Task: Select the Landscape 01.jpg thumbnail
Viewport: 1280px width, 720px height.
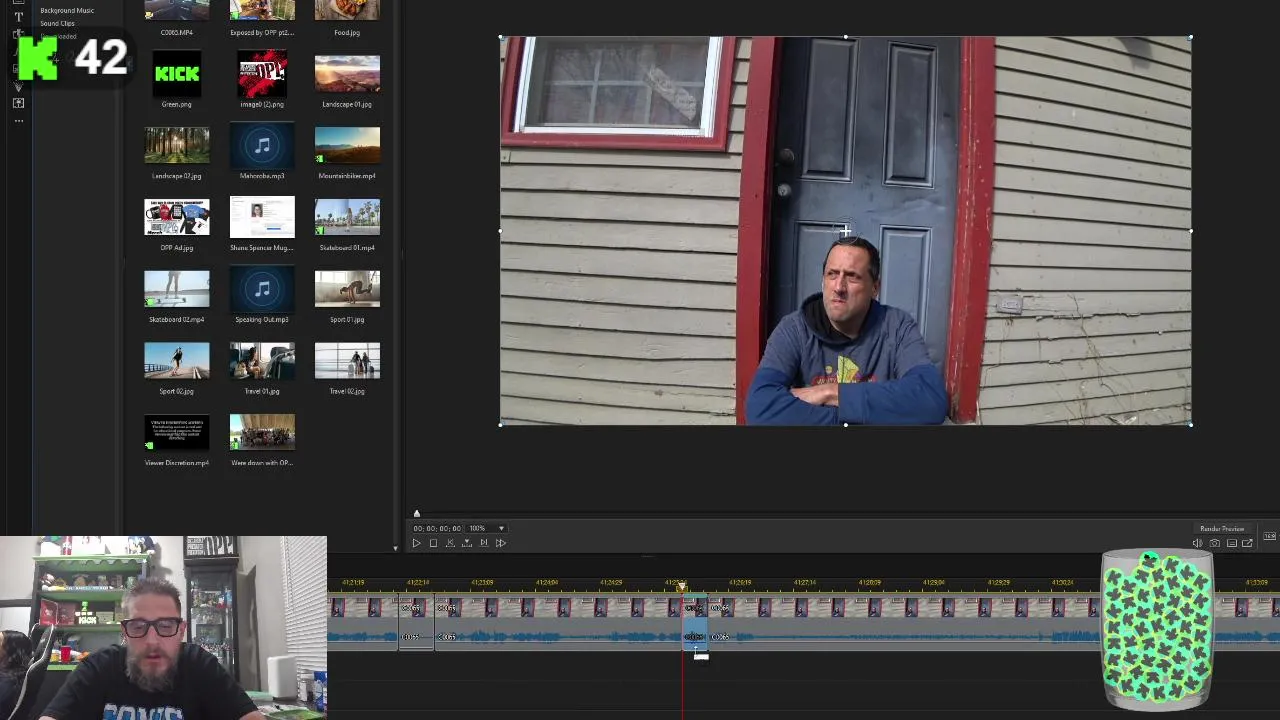Action: (x=347, y=73)
